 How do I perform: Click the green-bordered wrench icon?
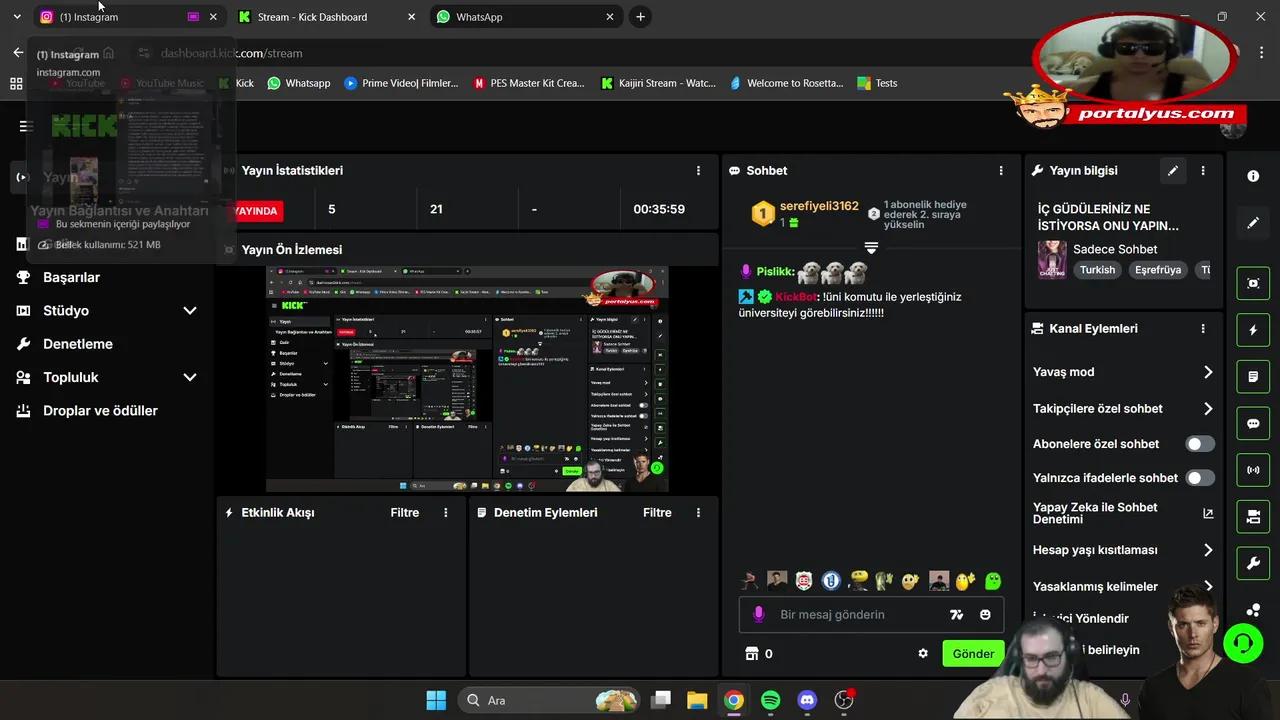tap(1253, 563)
